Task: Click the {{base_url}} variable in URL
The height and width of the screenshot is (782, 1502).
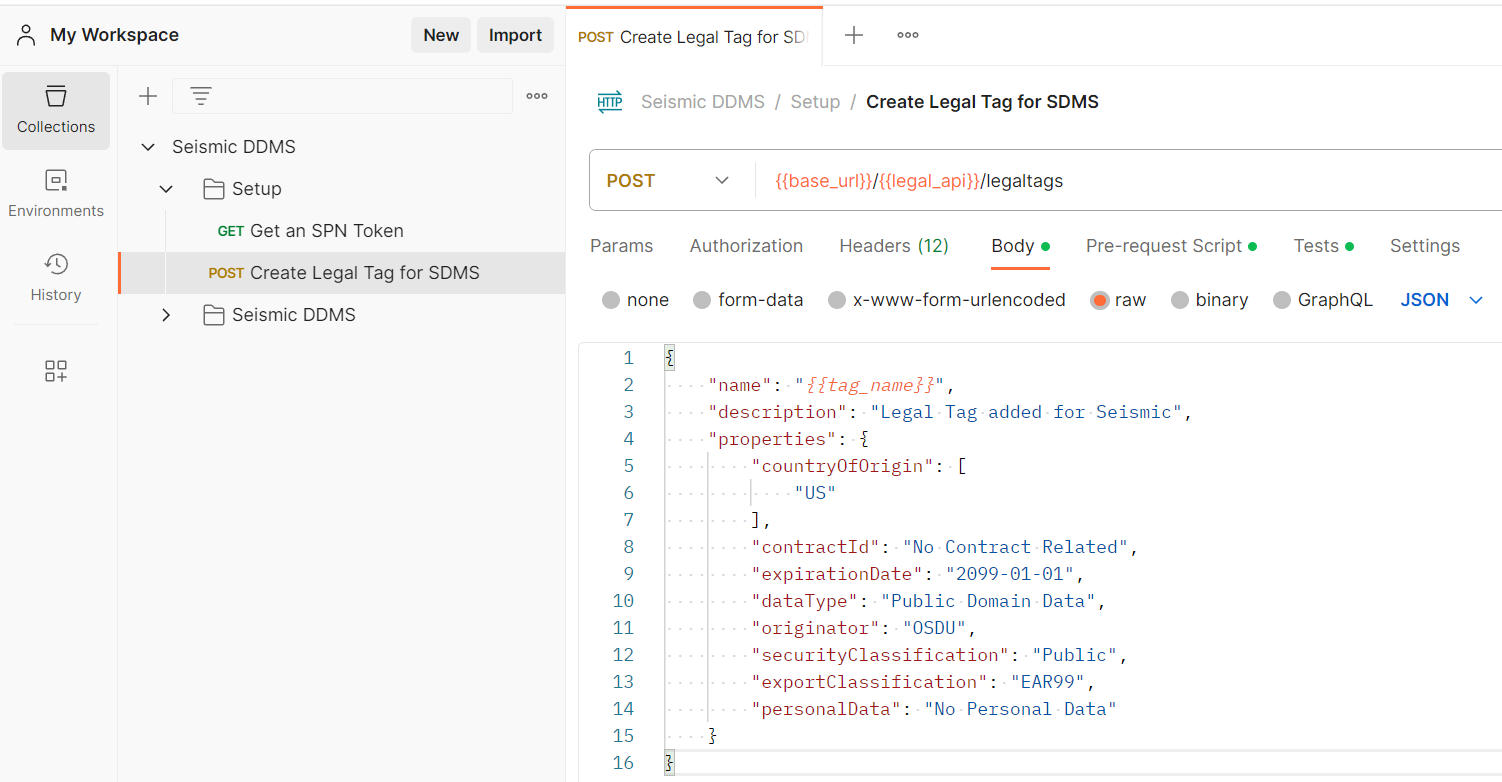Action: pos(824,181)
